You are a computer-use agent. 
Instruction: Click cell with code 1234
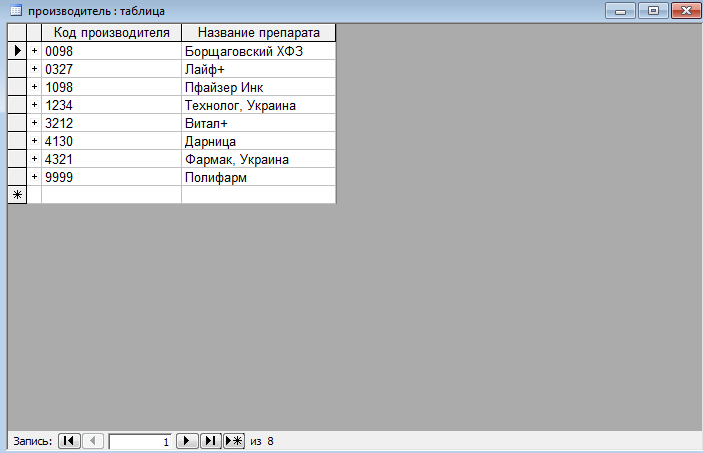(x=112, y=105)
